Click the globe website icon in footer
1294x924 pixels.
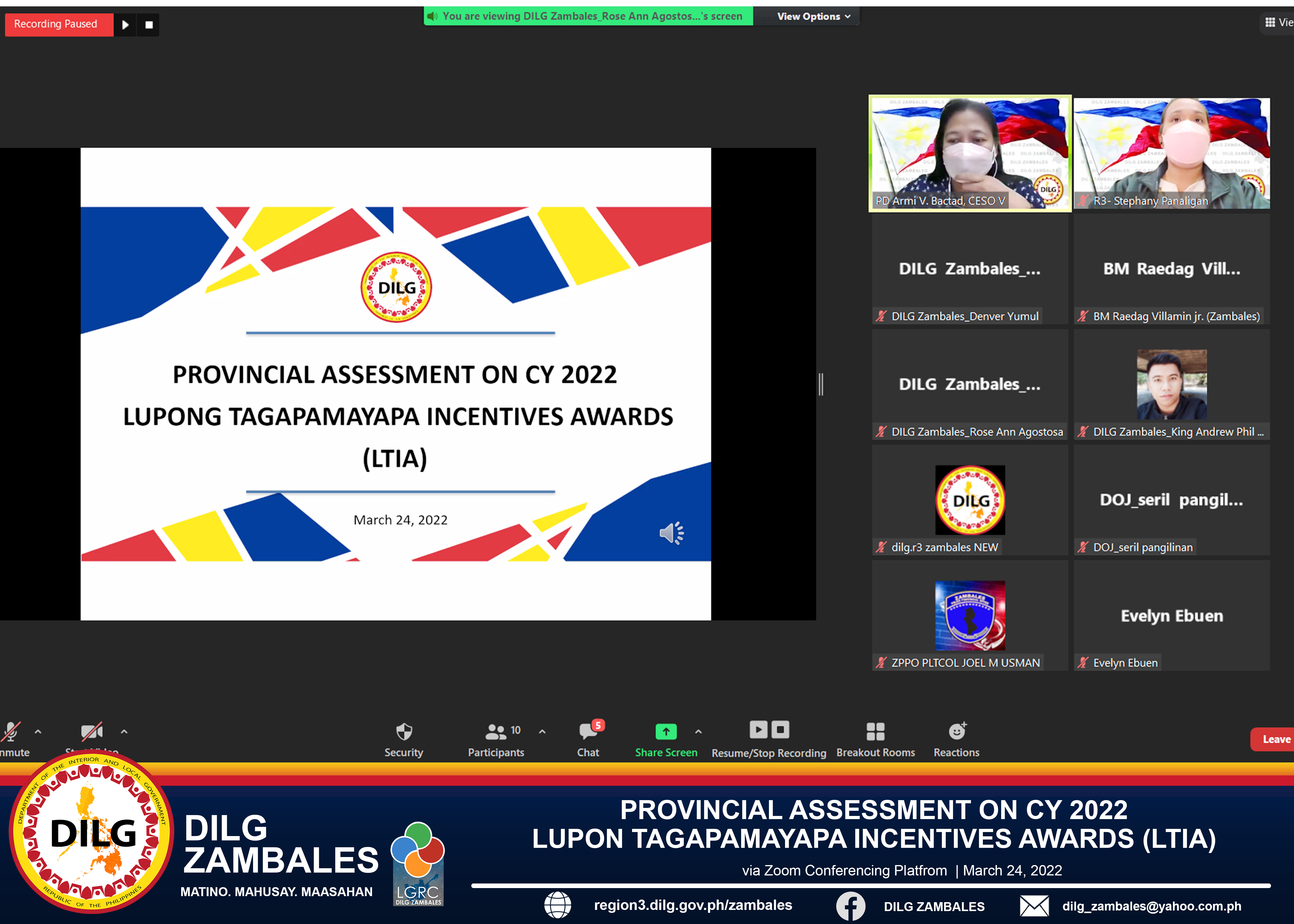pos(557,905)
